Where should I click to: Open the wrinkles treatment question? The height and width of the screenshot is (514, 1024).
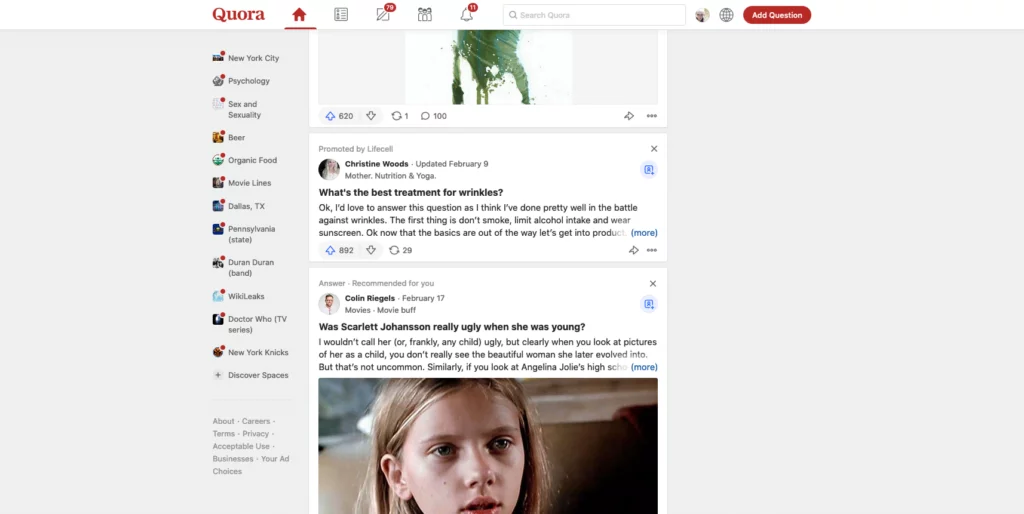[x=411, y=193]
